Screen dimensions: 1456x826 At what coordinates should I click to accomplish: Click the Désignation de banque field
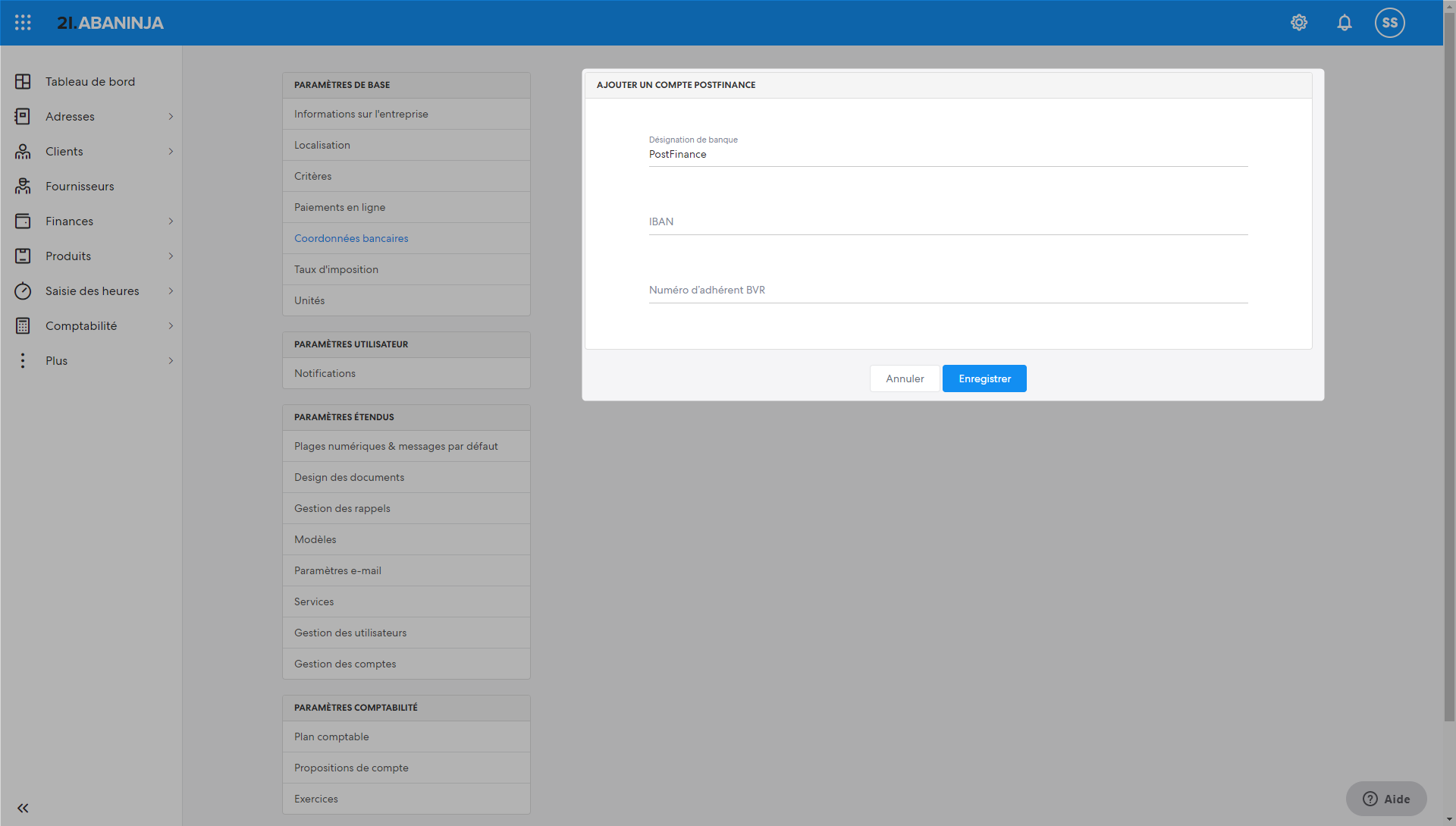[x=948, y=154]
